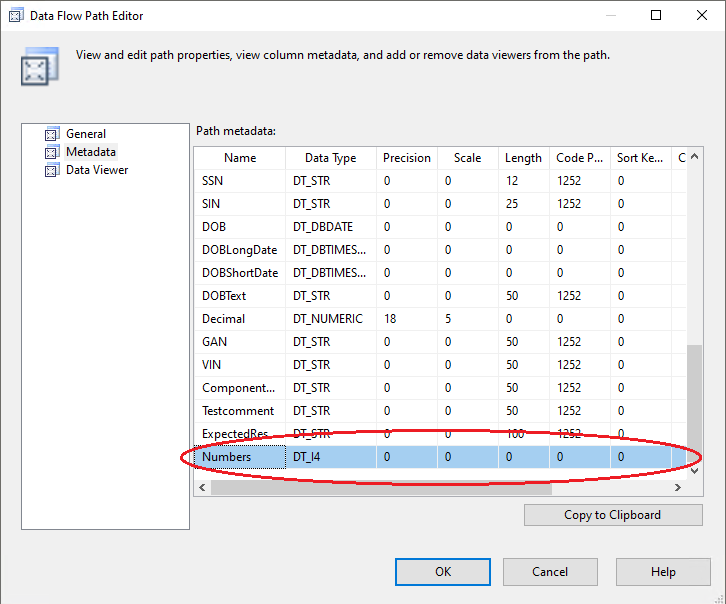Click the Data Viewer page icon
The image size is (726, 604).
(x=52, y=170)
